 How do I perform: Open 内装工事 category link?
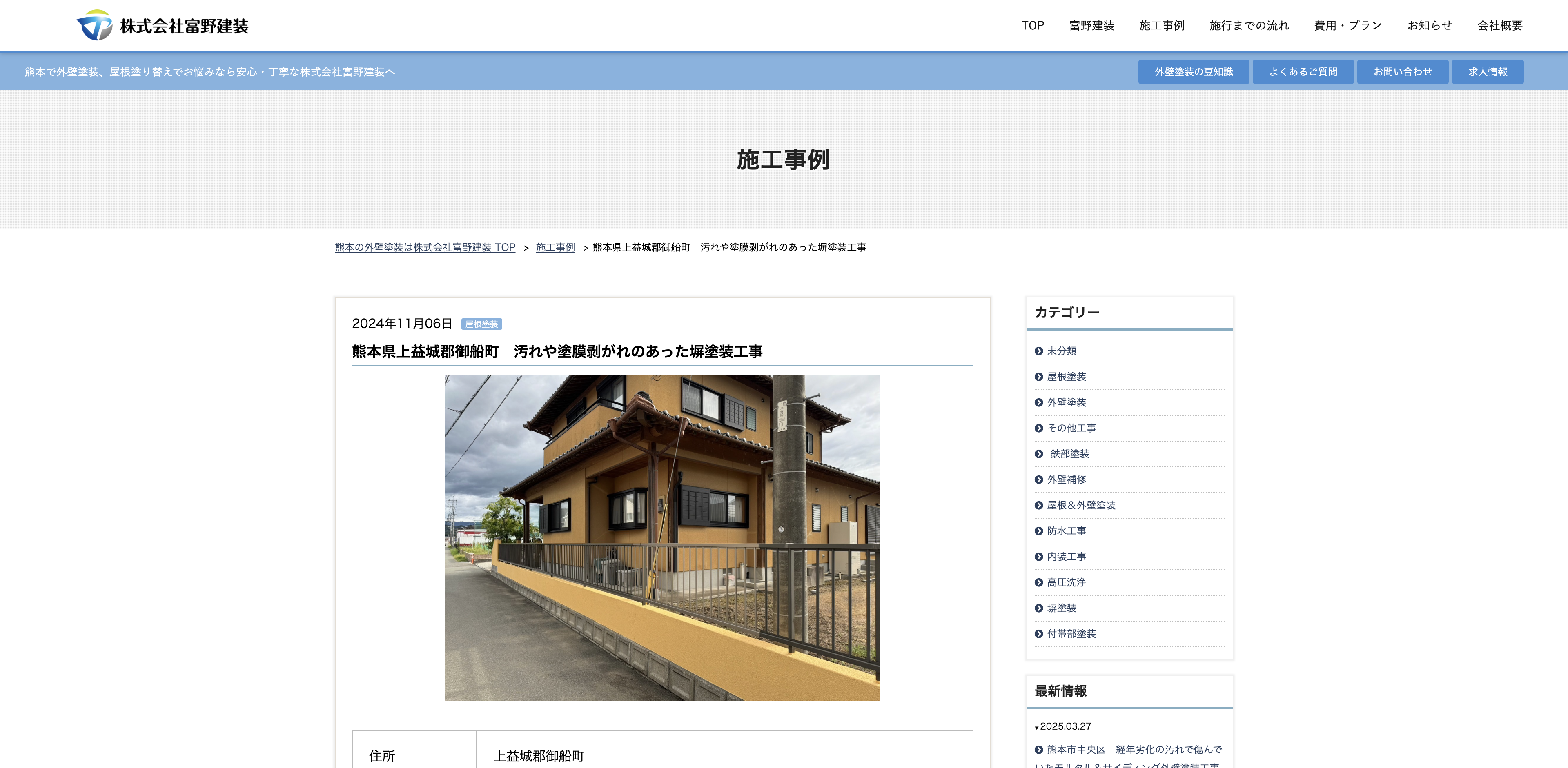1066,556
